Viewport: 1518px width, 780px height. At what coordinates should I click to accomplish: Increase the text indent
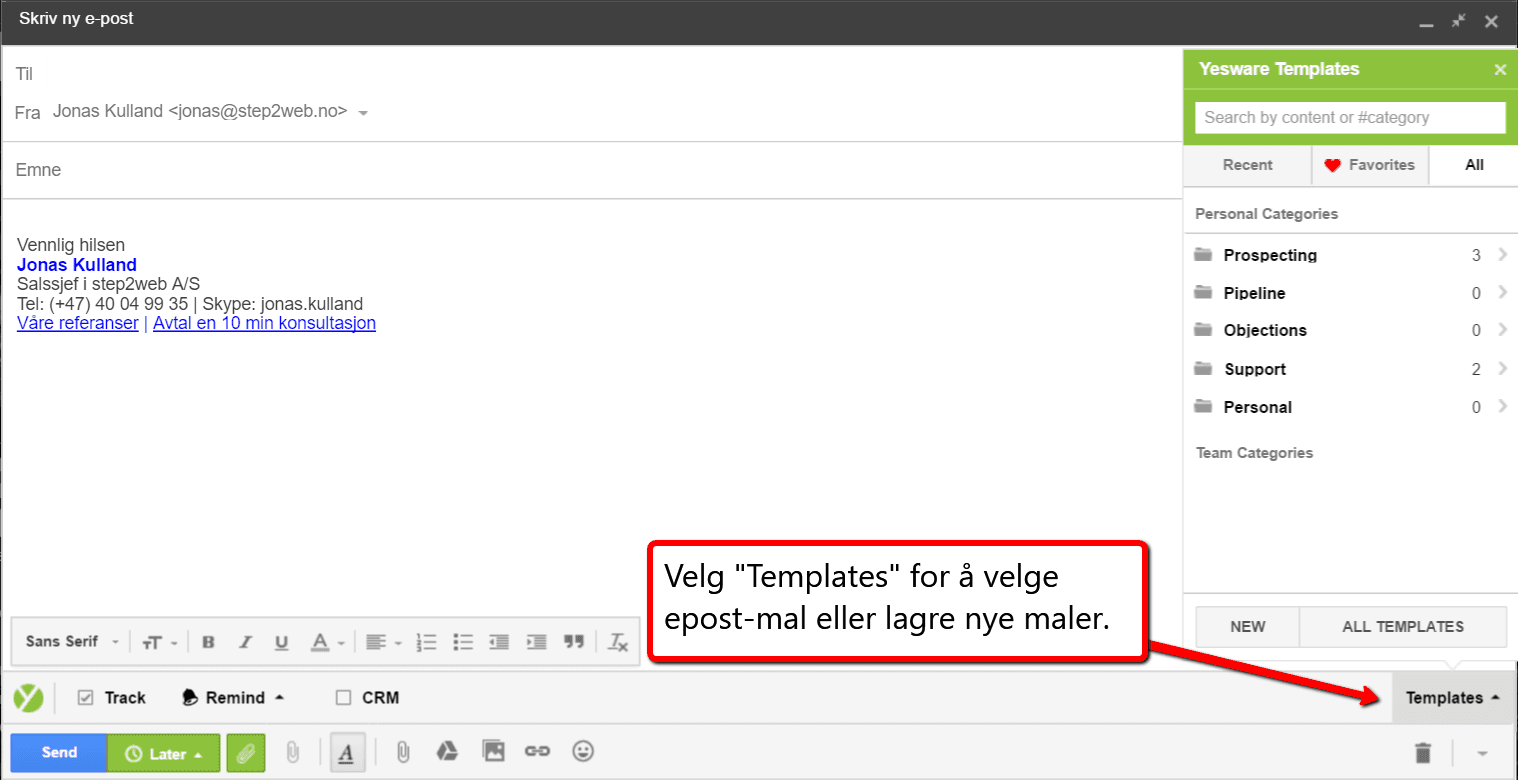(x=537, y=642)
